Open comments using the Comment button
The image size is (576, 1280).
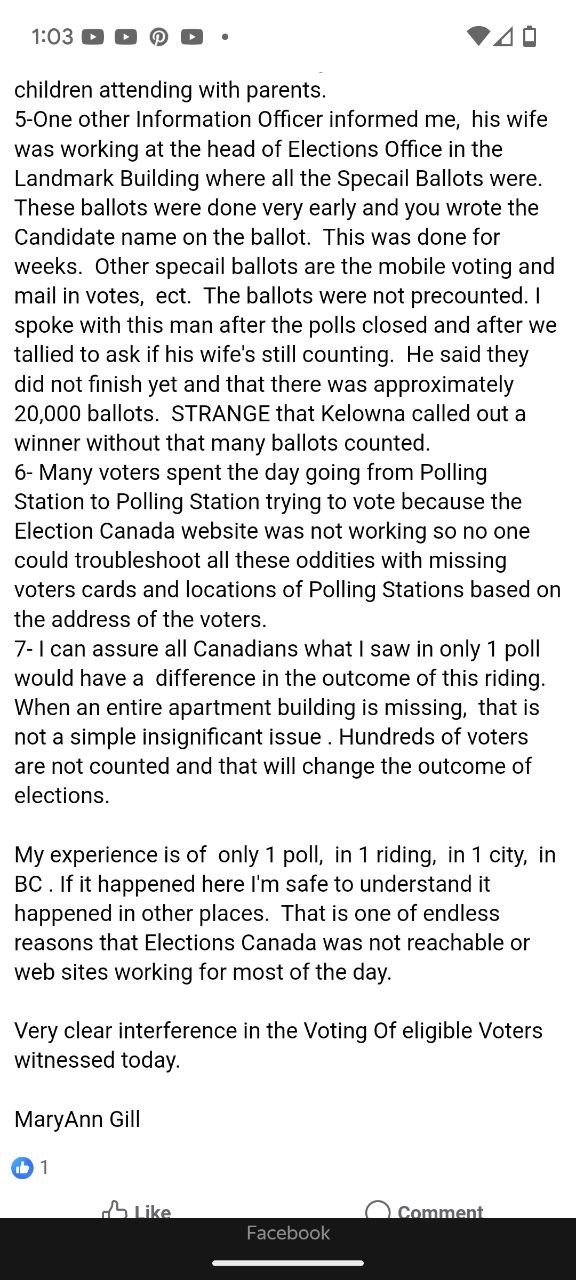click(x=424, y=1211)
